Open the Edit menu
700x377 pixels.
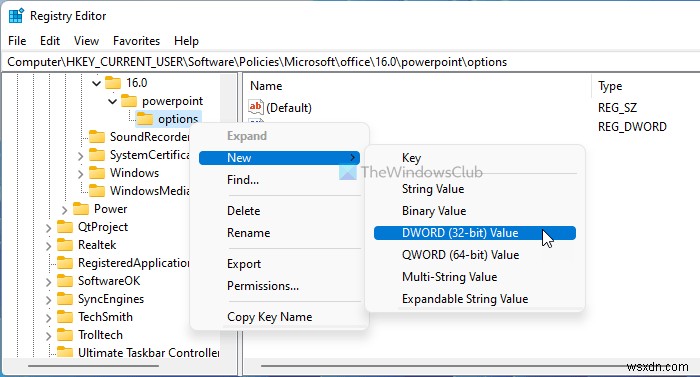click(50, 41)
